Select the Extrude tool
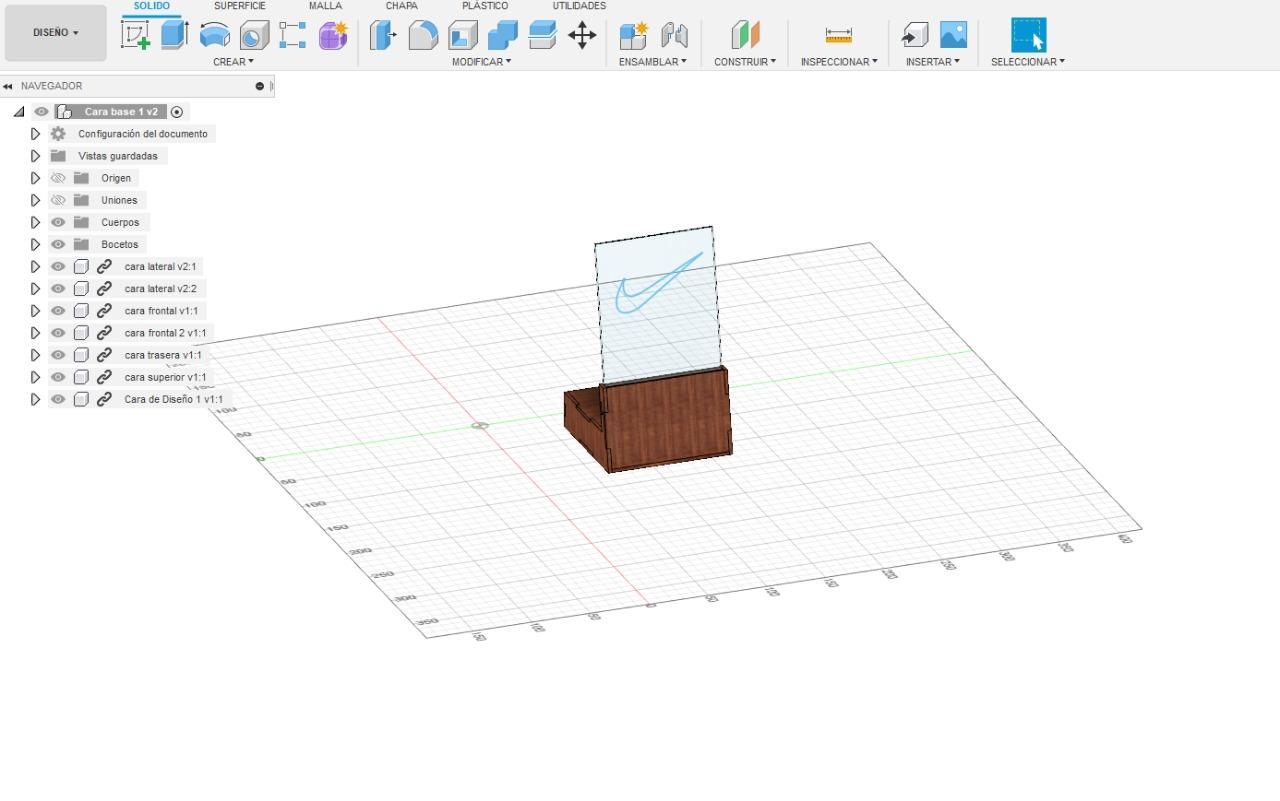Viewport: 1280px width, 801px height. point(175,35)
